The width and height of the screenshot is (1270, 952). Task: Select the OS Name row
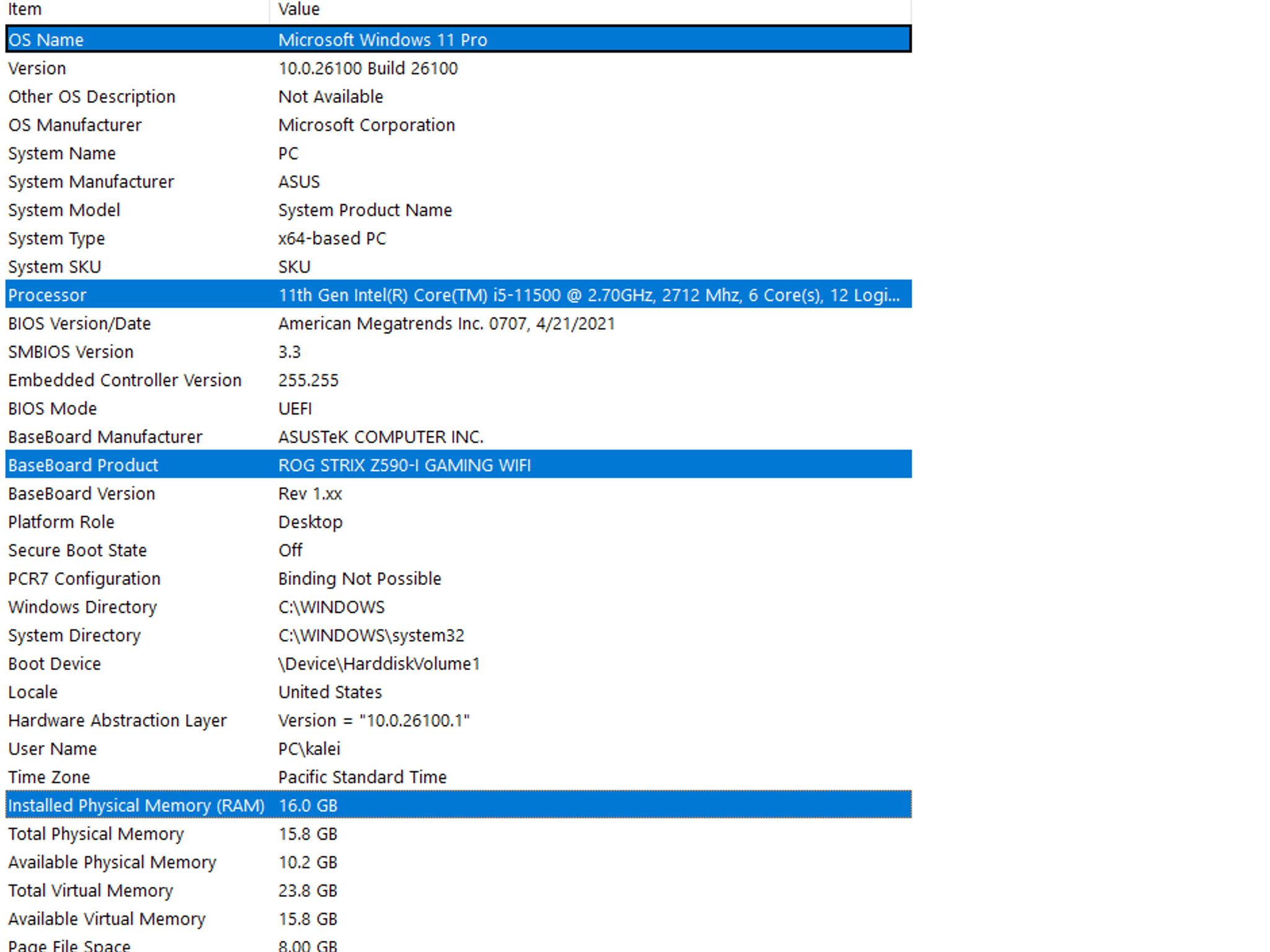coord(248,39)
